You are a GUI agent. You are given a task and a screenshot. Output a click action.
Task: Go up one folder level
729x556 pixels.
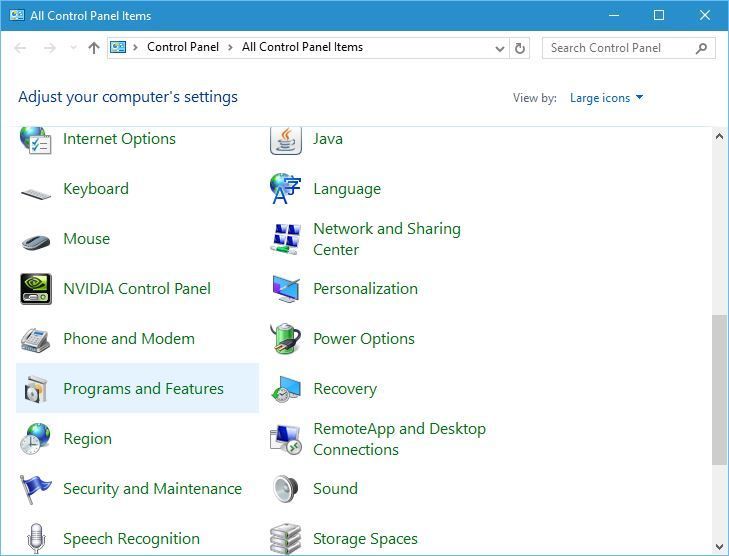94,48
